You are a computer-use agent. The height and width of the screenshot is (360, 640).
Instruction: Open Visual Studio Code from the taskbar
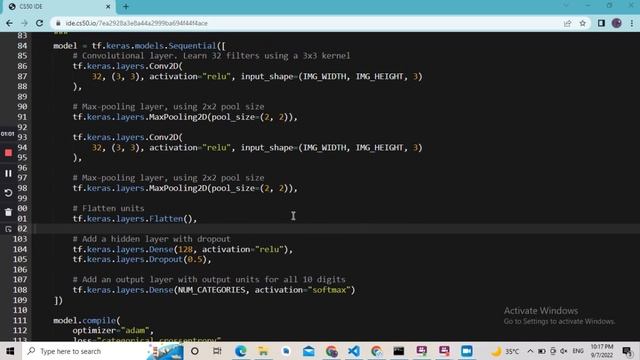pyautogui.click(x=354, y=351)
